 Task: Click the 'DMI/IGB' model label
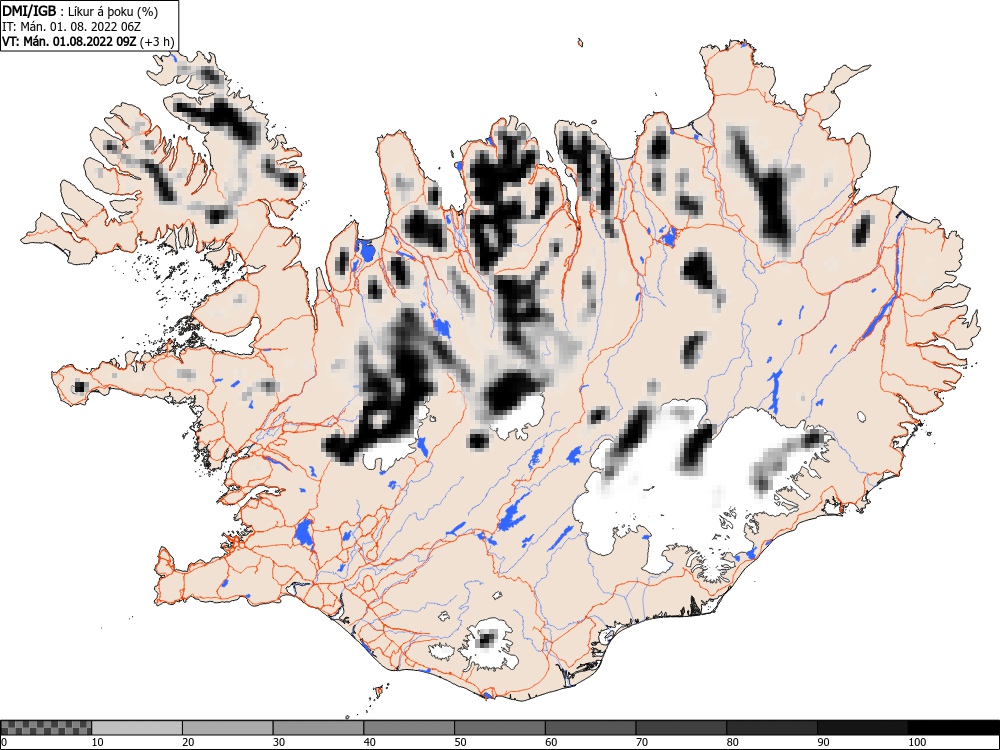coord(29,11)
